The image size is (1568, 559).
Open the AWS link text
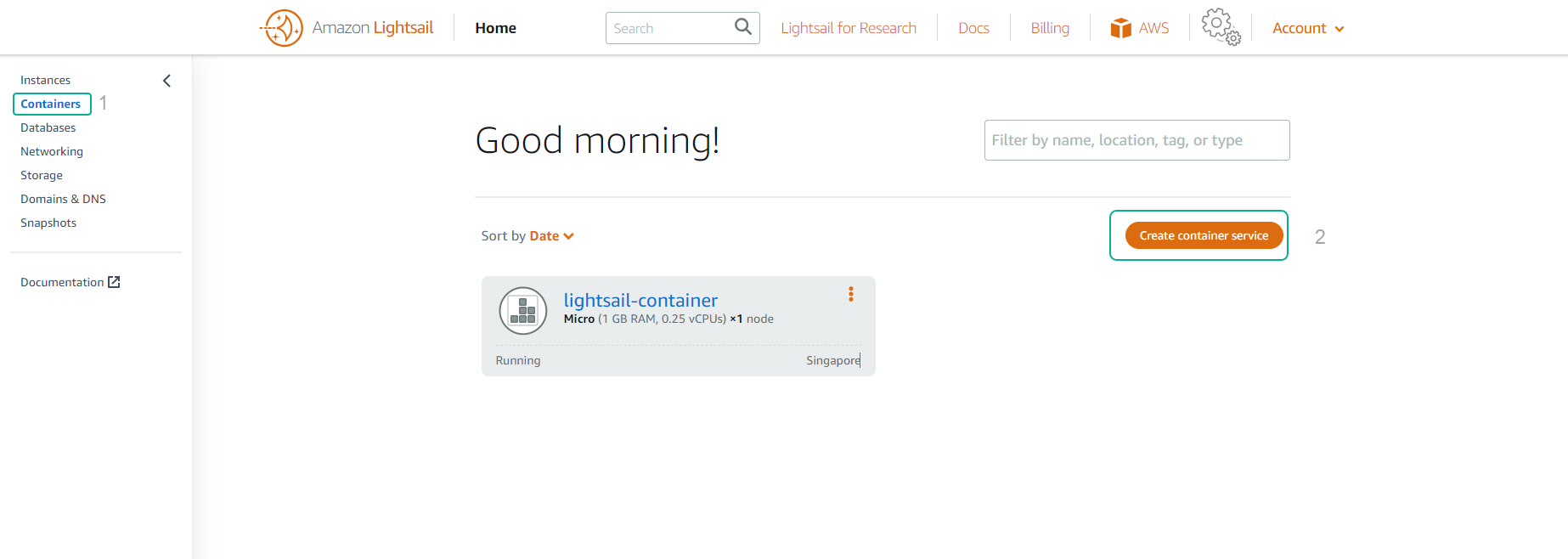(x=1153, y=28)
